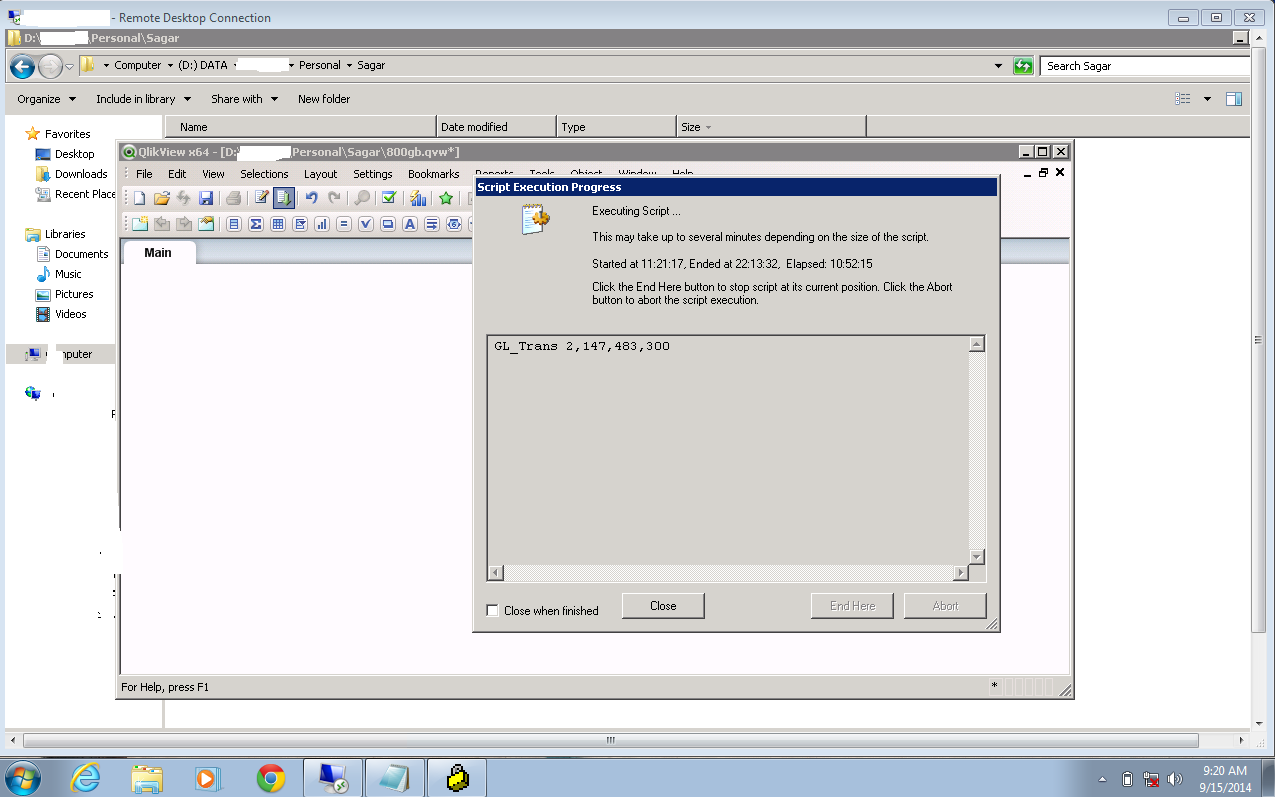Open the QlikView Edit menu

click(177, 174)
